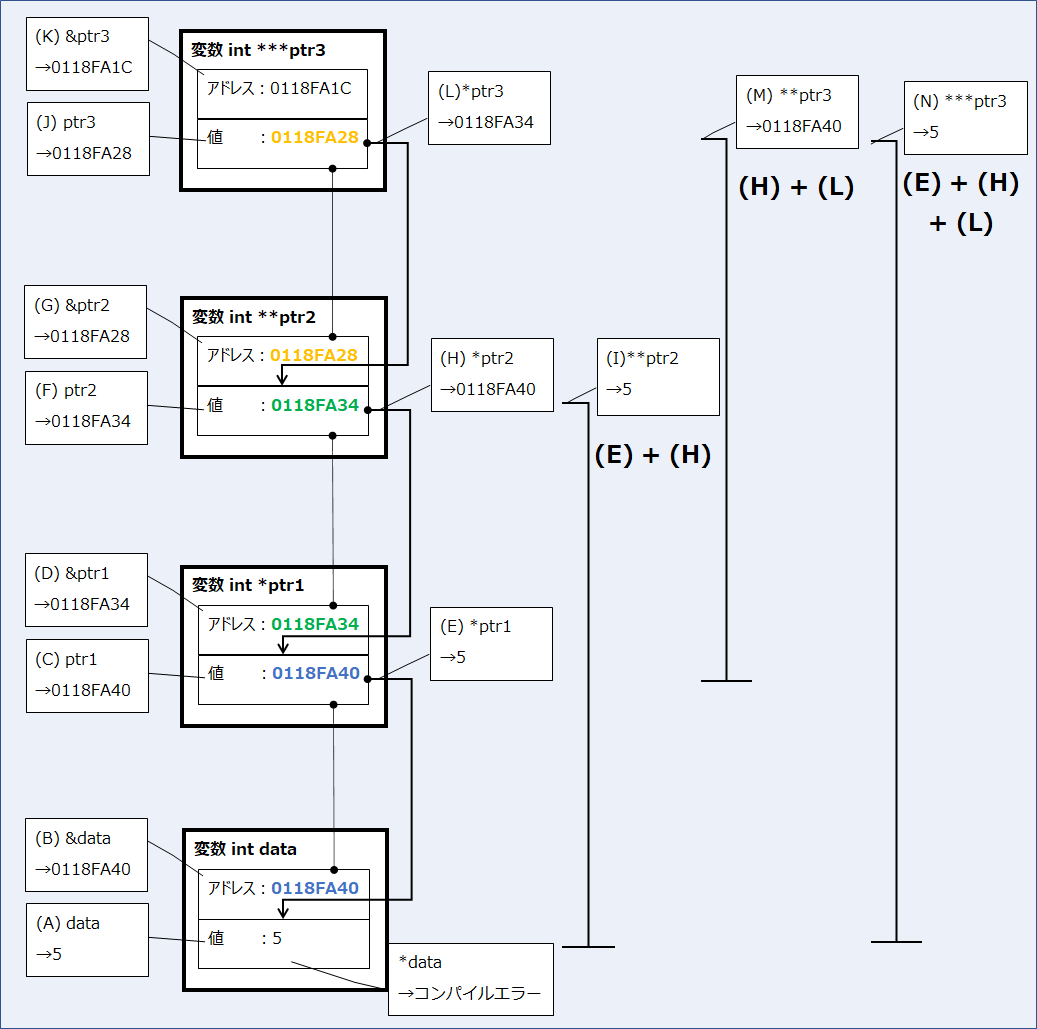Select ptr1 blue value 0118FA40
This screenshot has width=1037, height=1029.
click(316, 673)
